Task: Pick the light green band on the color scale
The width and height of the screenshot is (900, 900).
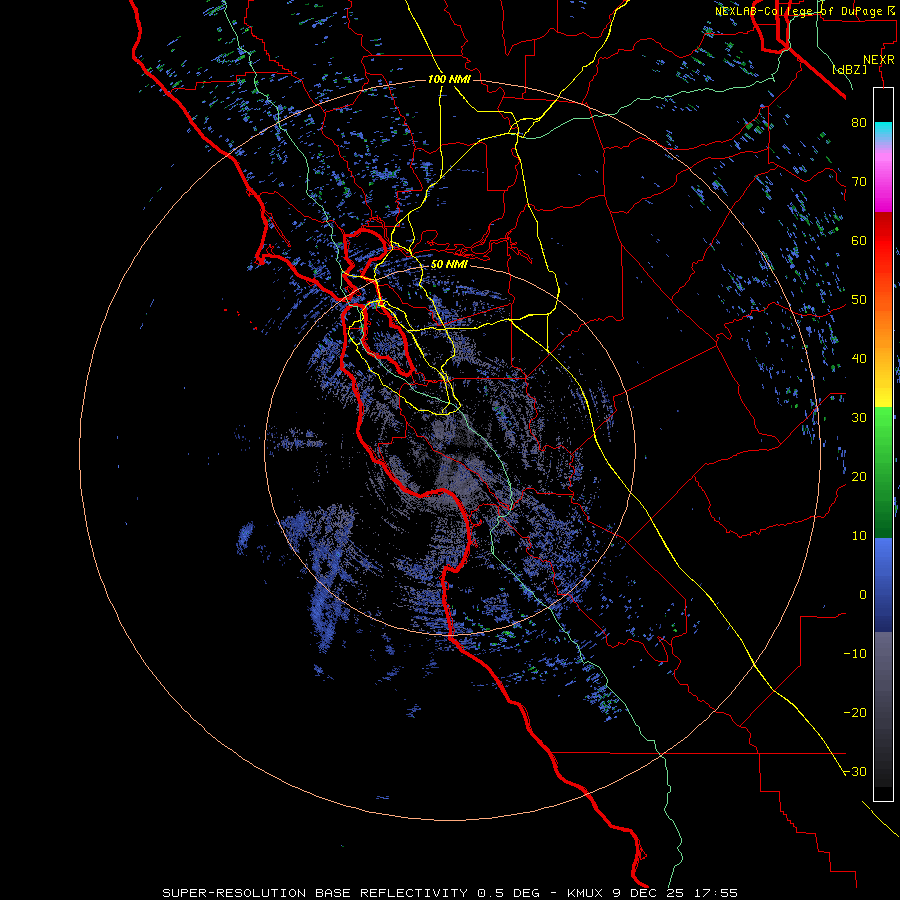Action: tap(883, 425)
